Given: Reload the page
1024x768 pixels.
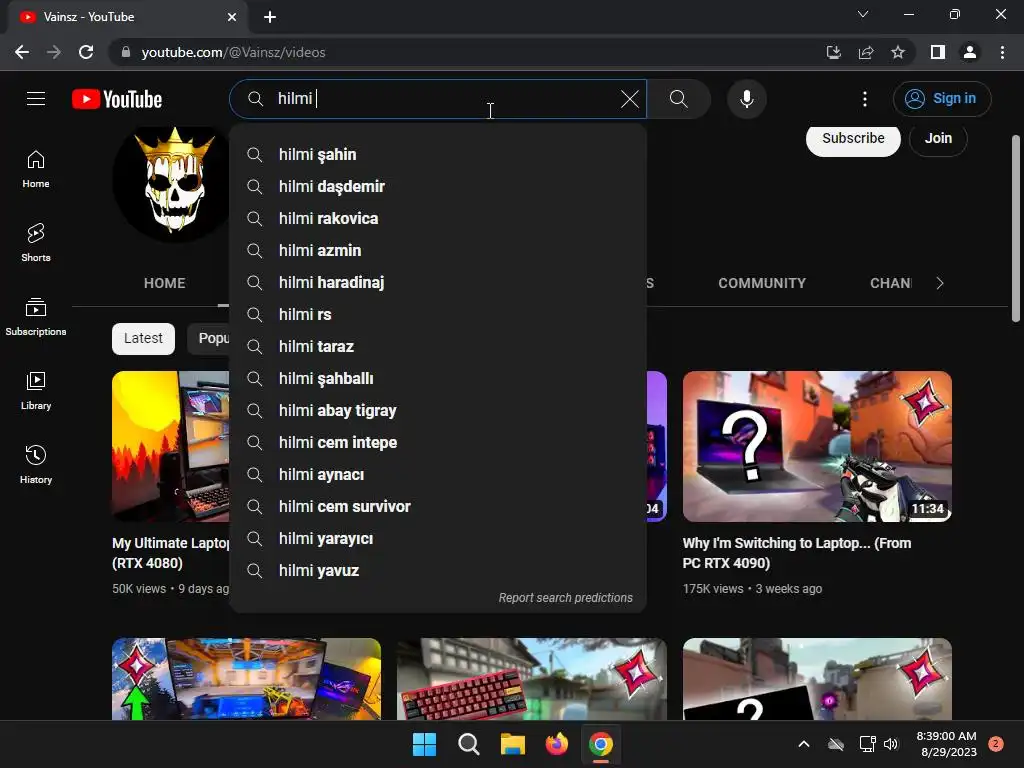Looking at the screenshot, I should tap(86, 52).
